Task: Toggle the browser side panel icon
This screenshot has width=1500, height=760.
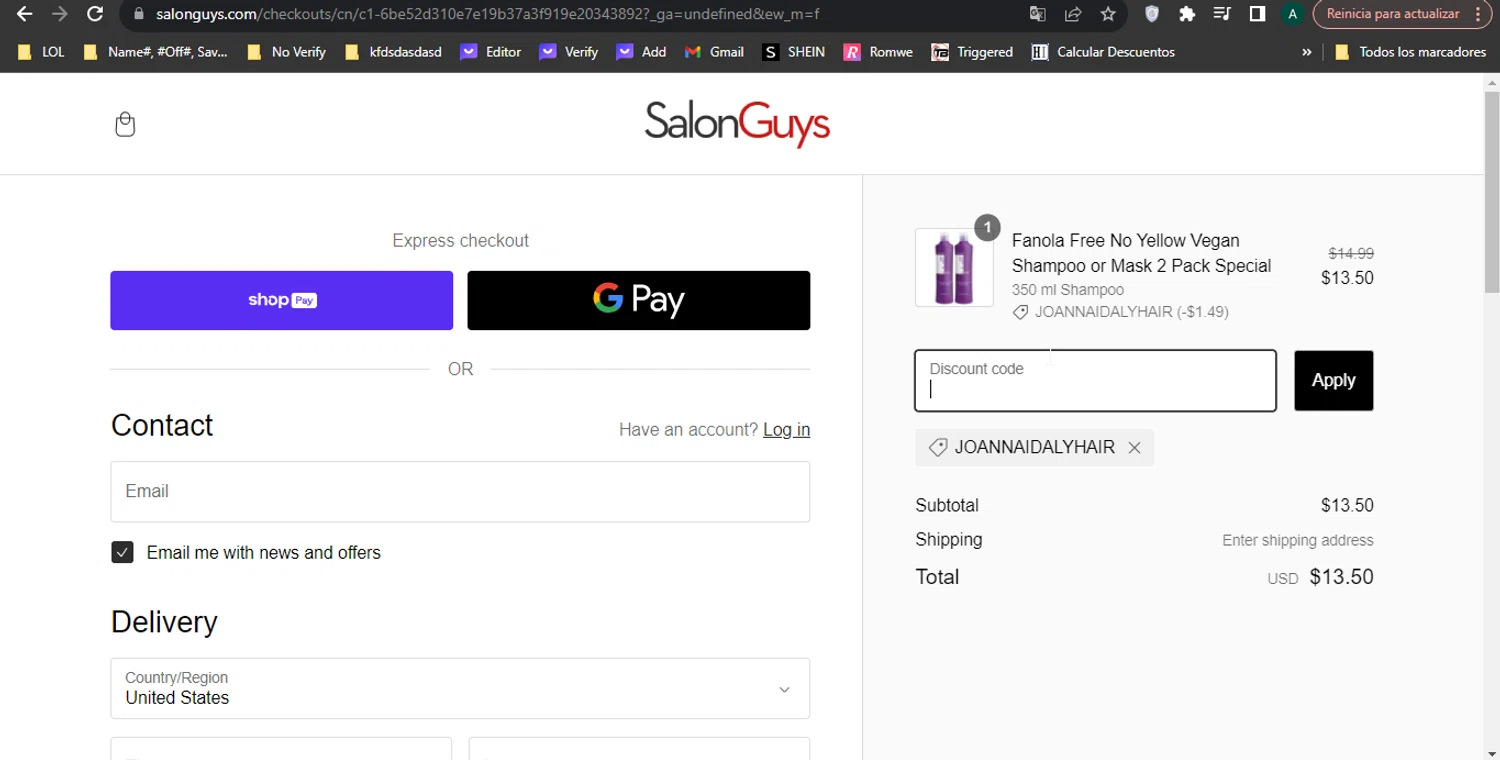Action: click(1257, 14)
